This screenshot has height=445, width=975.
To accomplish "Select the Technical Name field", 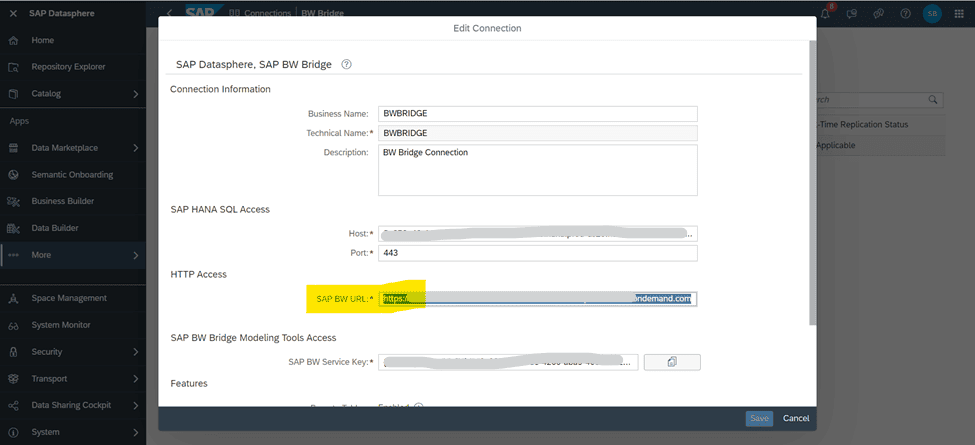I will tap(538, 133).
